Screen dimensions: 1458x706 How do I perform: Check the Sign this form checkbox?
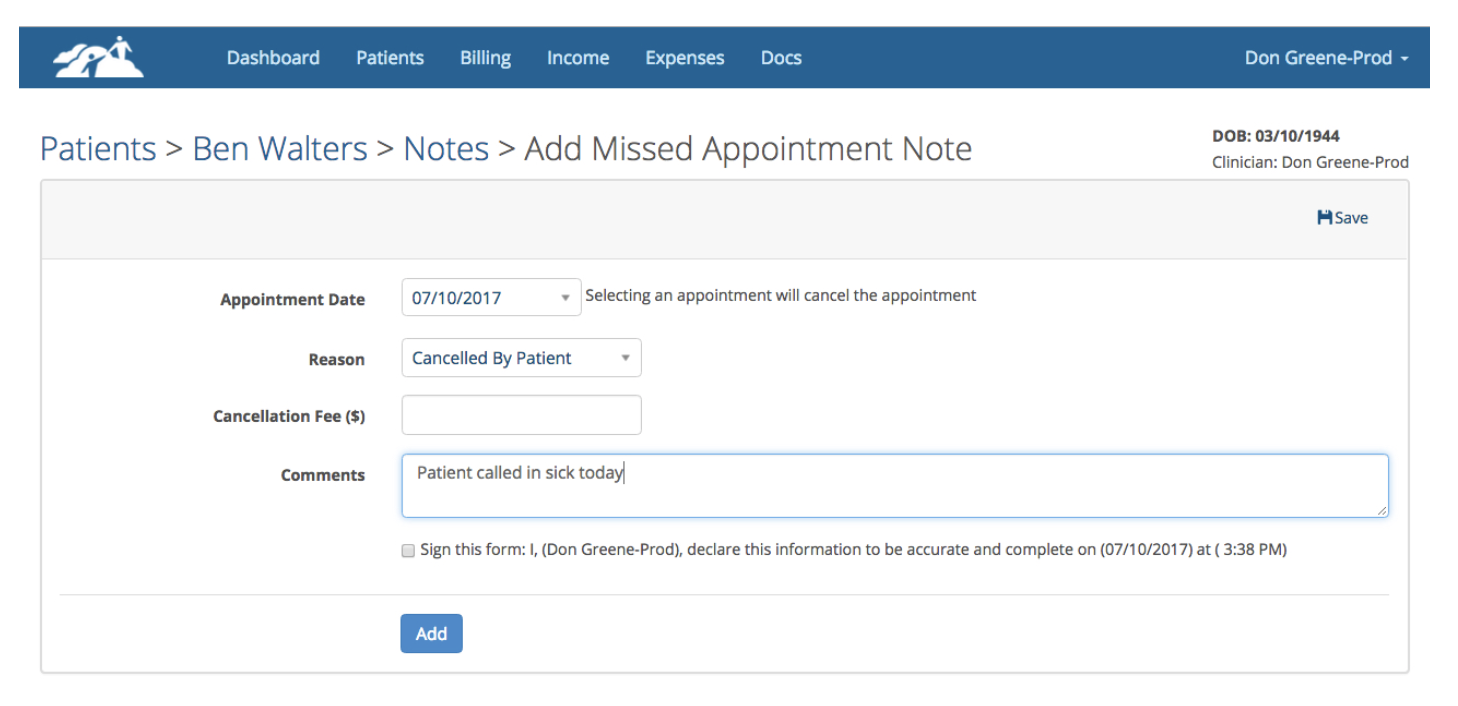pyautogui.click(x=408, y=550)
